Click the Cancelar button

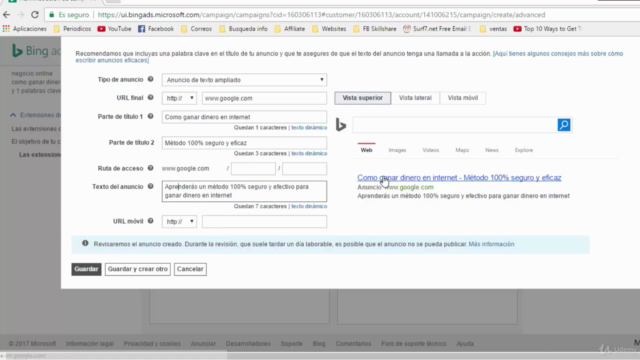point(190,269)
